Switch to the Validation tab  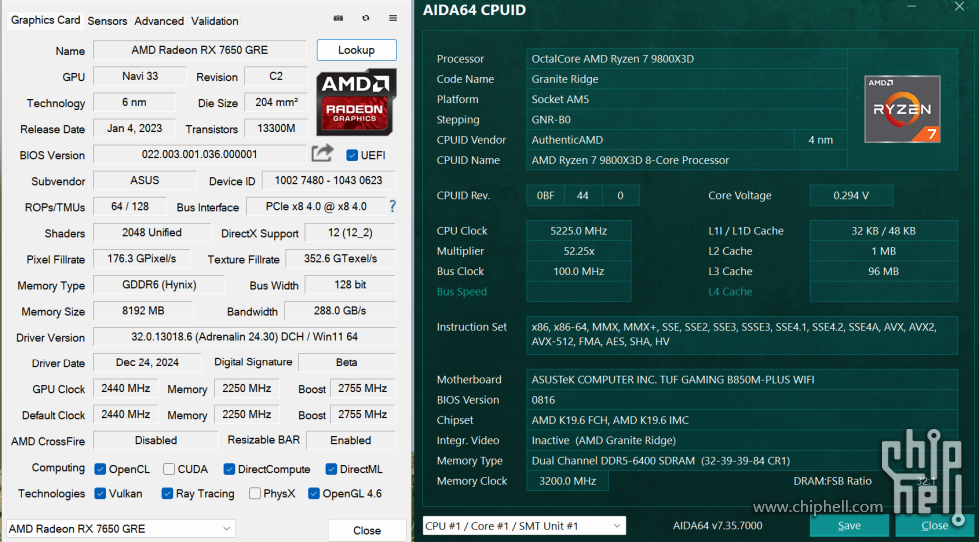coord(215,21)
